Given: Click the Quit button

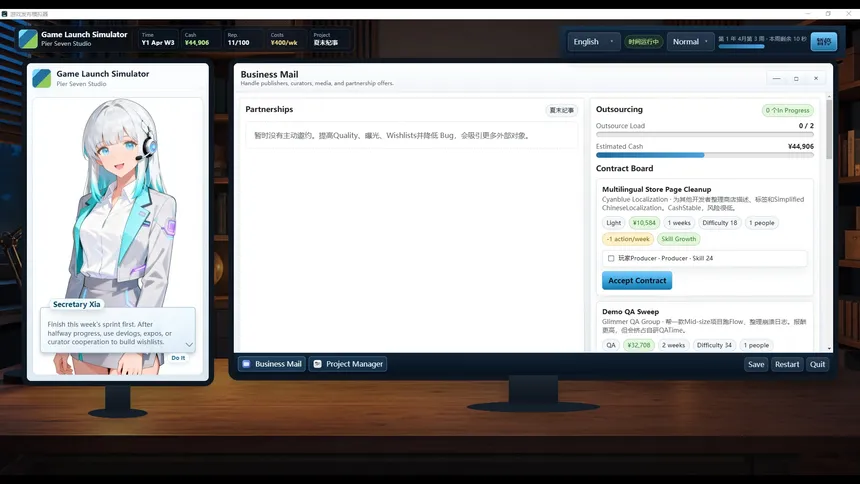Looking at the screenshot, I should [x=817, y=364].
